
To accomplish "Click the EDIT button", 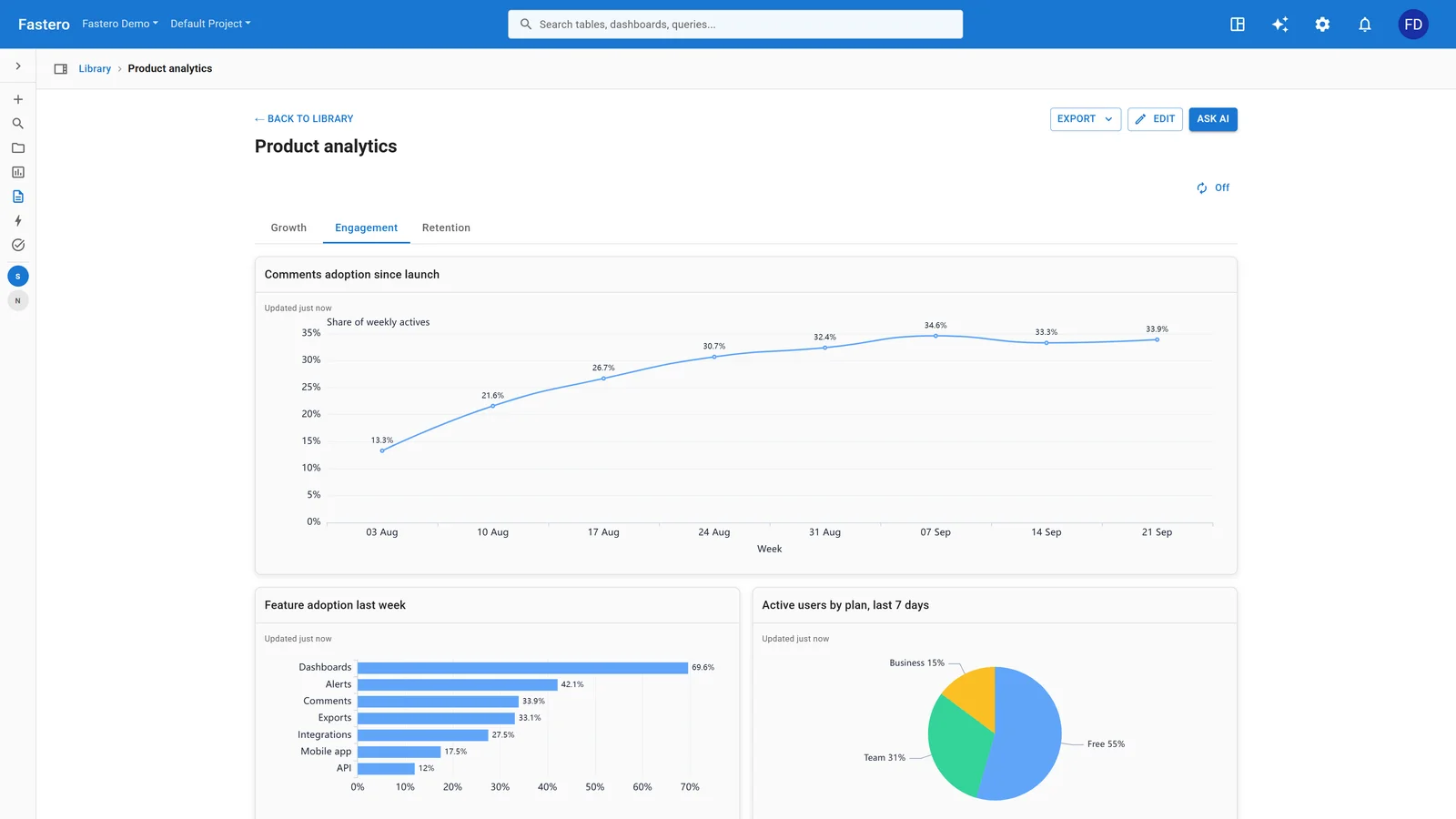I will [1155, 119].
